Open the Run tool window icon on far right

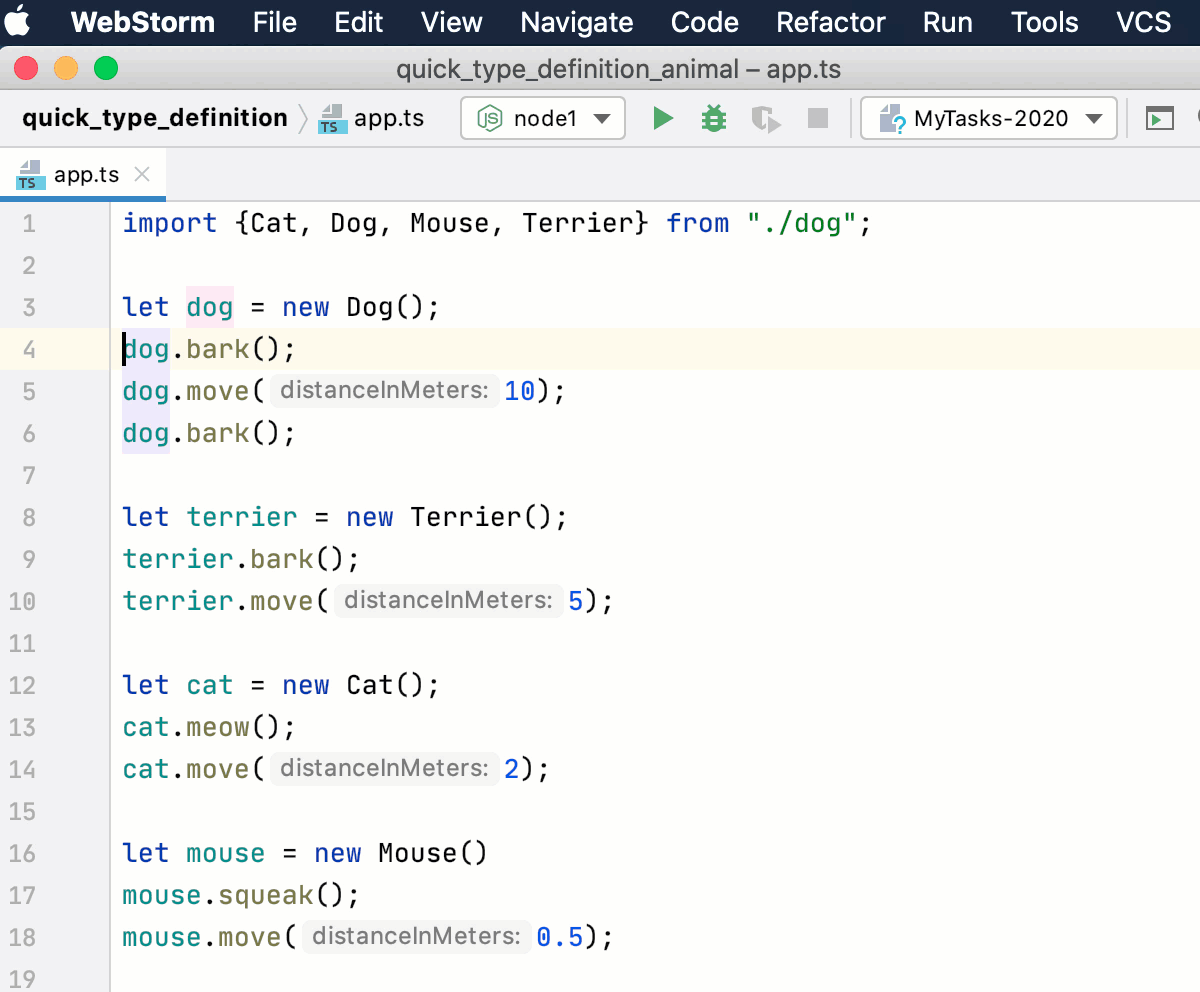[x=1159, y=118]
